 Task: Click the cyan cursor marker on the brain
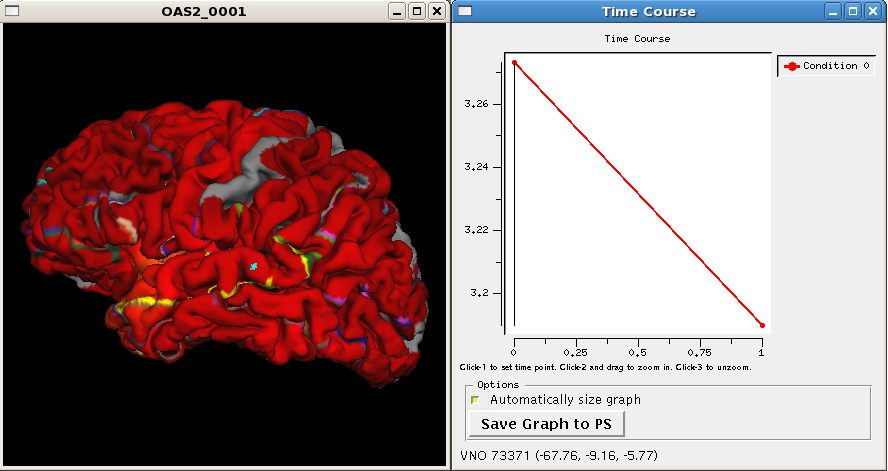254,267
